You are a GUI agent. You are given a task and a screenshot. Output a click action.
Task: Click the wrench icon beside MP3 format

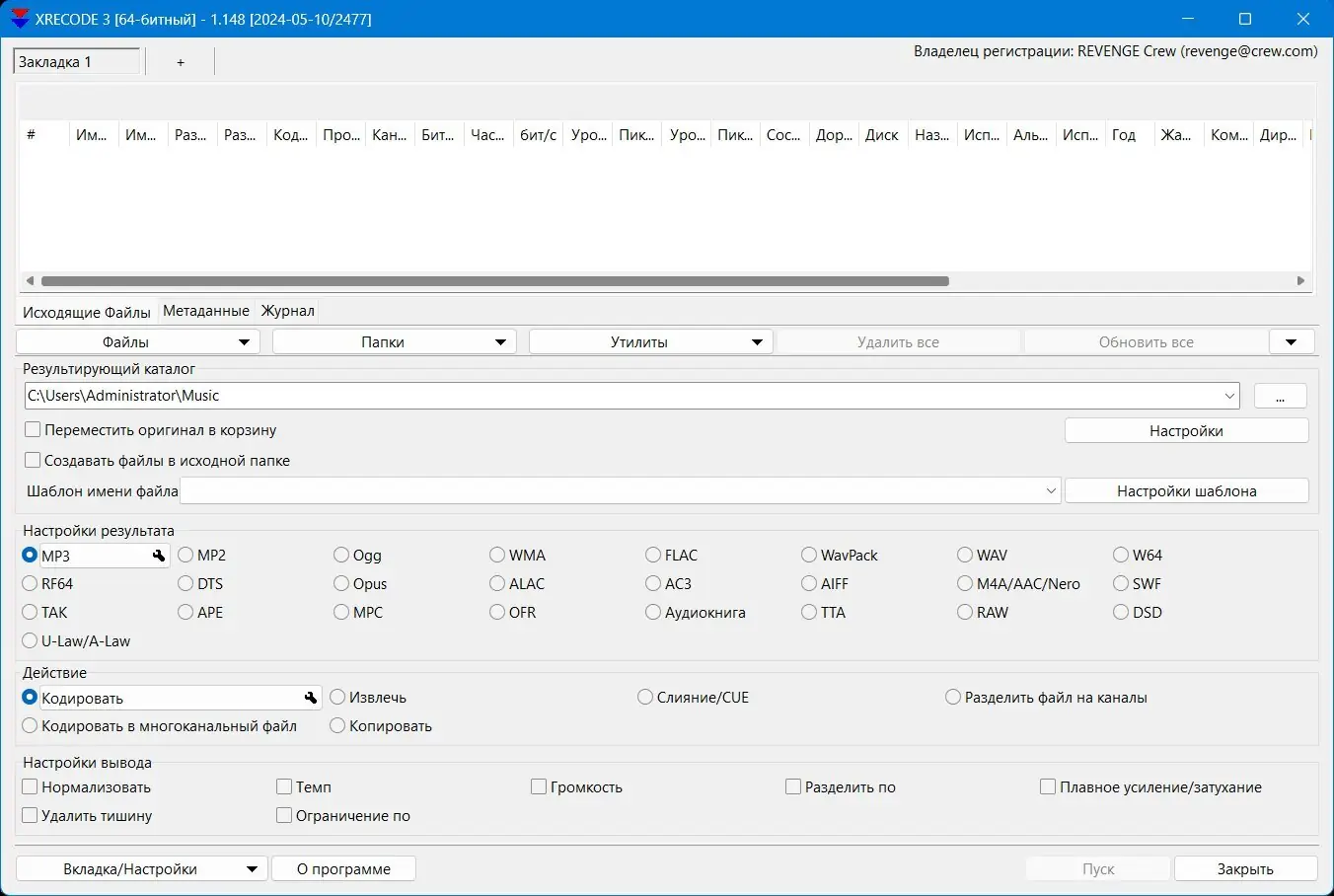[159, 557]
